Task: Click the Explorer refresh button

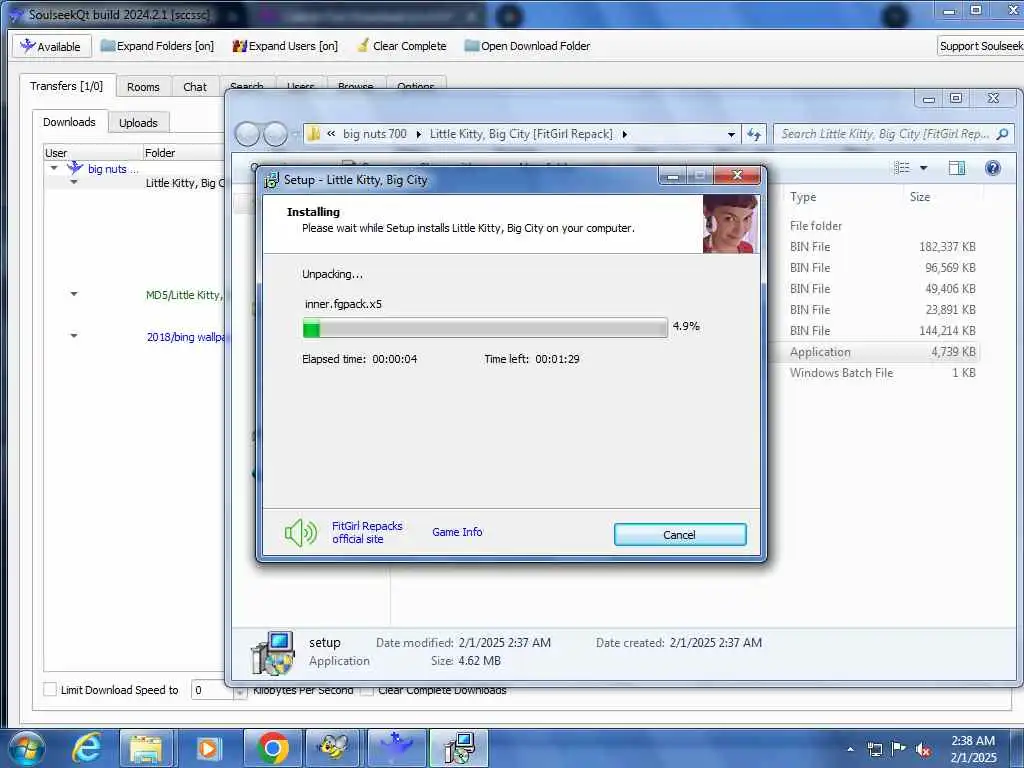Action: [x=754, y=135]
